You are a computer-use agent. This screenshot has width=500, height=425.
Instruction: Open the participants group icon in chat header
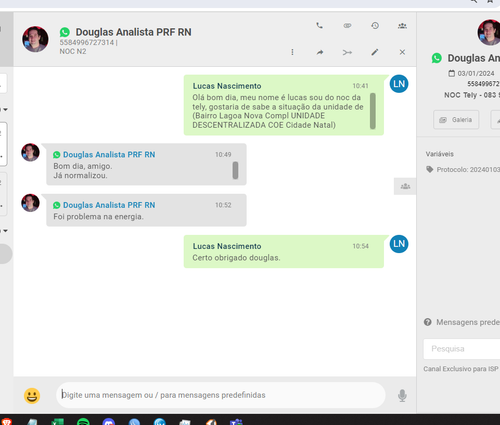click(x=402, y=26)
